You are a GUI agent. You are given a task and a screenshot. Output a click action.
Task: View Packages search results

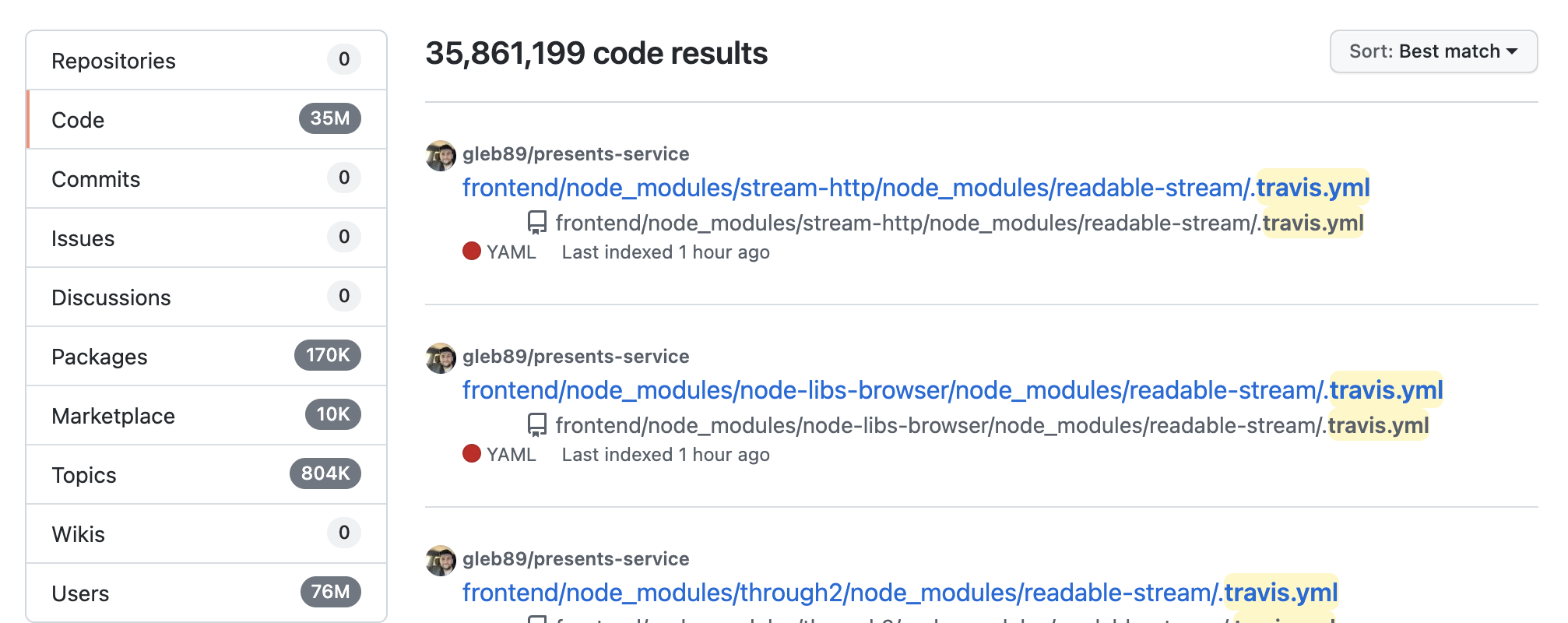point(206,357)
